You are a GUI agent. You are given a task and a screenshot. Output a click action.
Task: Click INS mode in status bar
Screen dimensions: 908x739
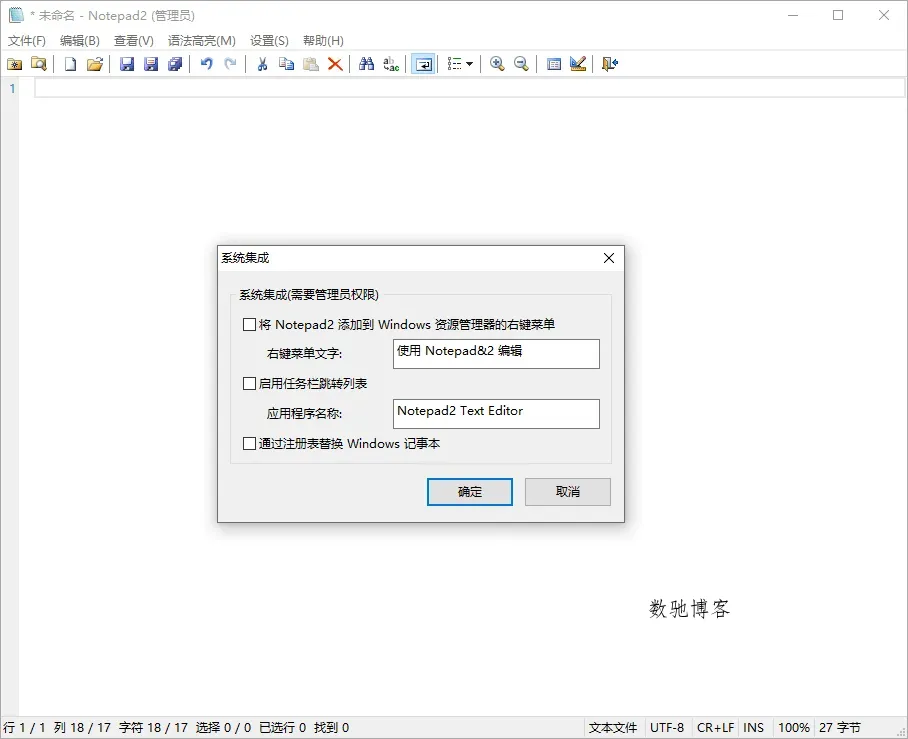[753, 727]
